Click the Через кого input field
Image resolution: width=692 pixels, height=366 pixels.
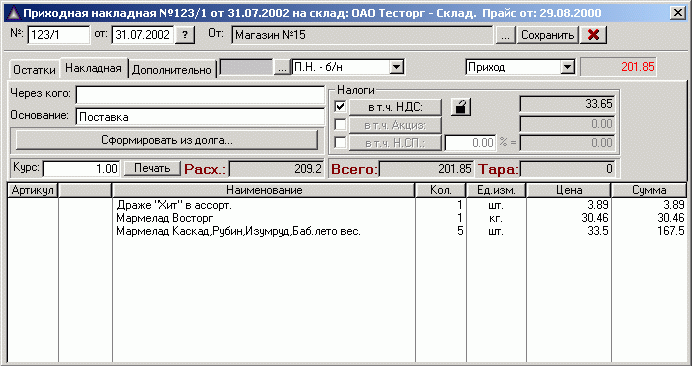pos(200,94)
